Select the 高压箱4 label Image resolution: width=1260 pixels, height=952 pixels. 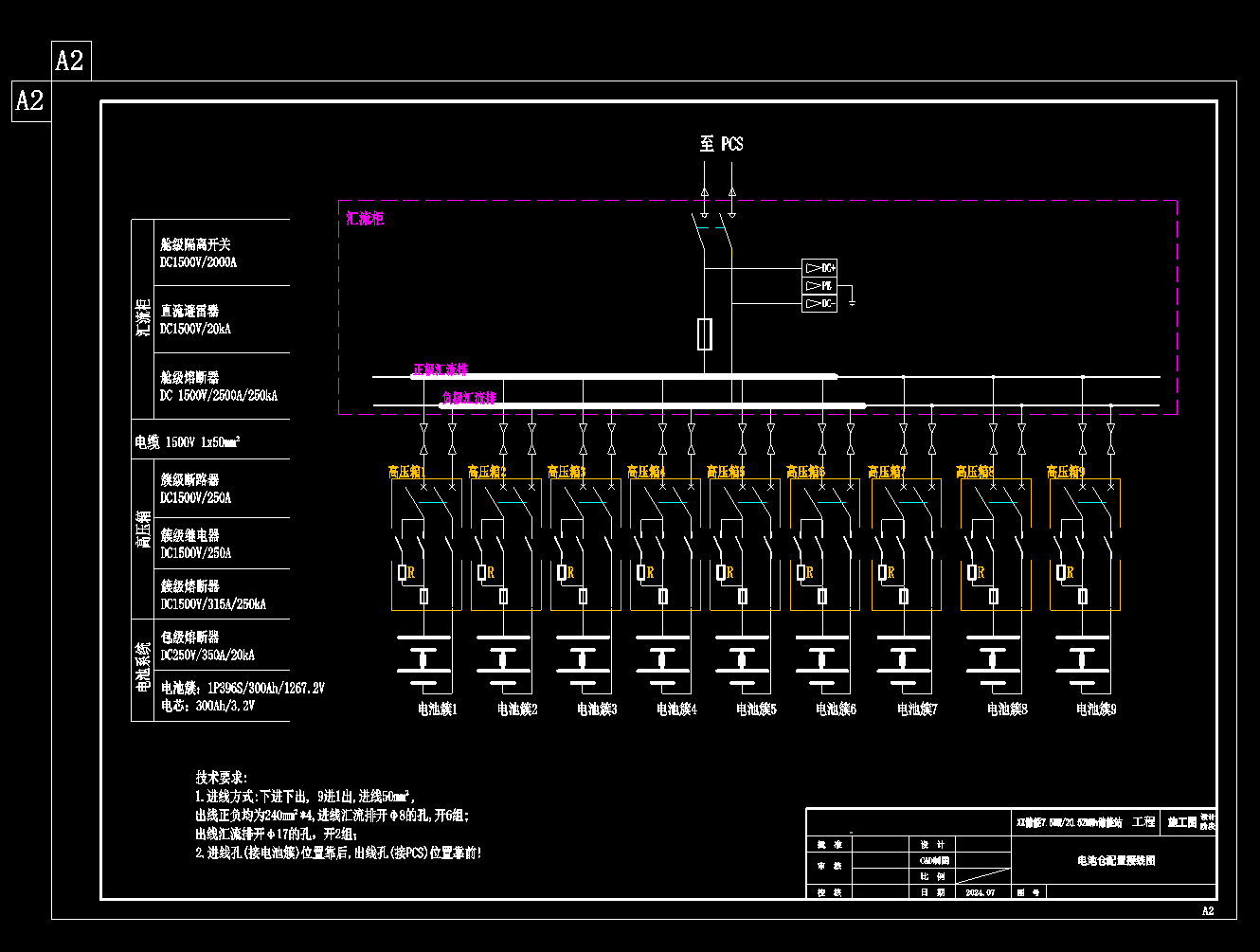click(x=646, y=472)
